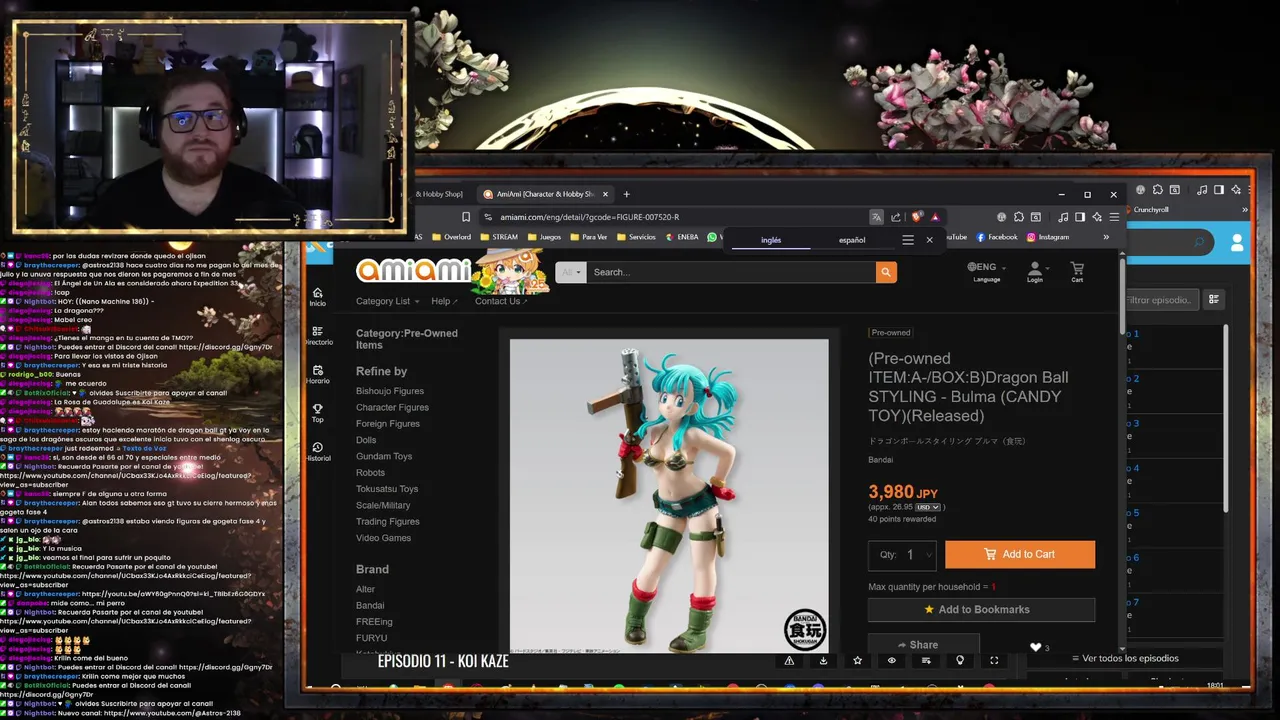Click the translate page icon in address bar
The image size is (1280, 720).
coord(876,217)
